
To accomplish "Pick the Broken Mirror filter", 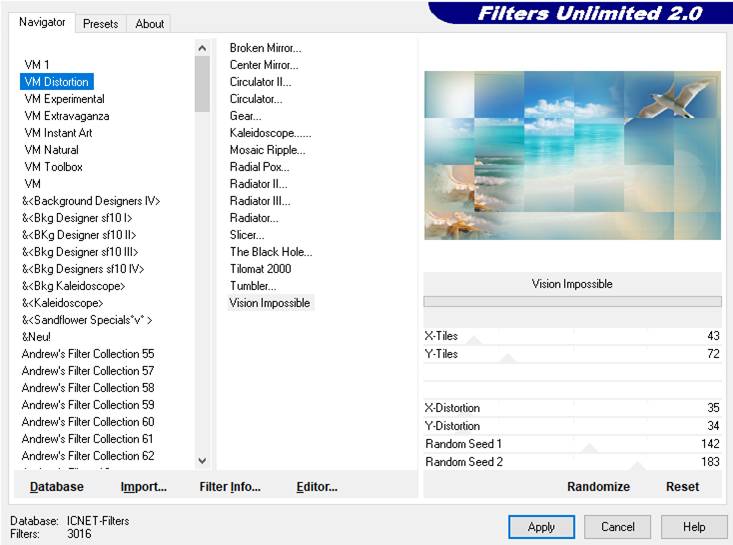I will (x=265, y=48).
